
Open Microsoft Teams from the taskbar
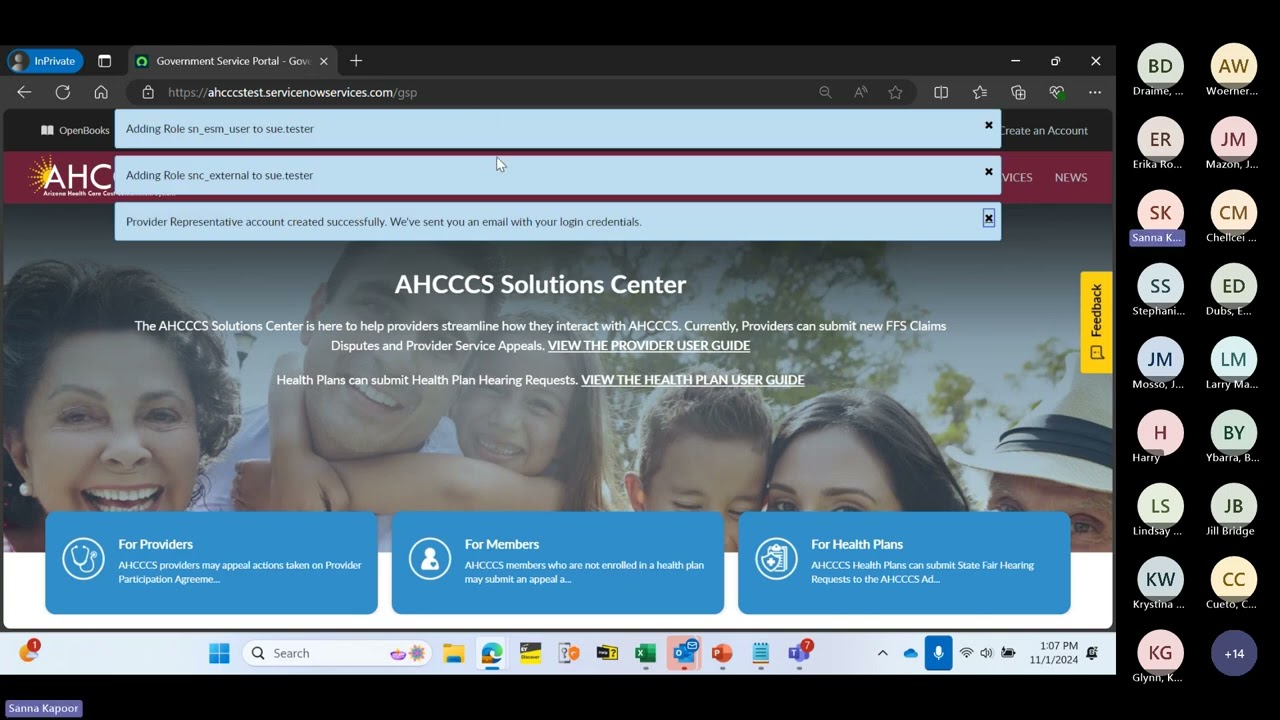pyautogui.click(x=799, y=652)
